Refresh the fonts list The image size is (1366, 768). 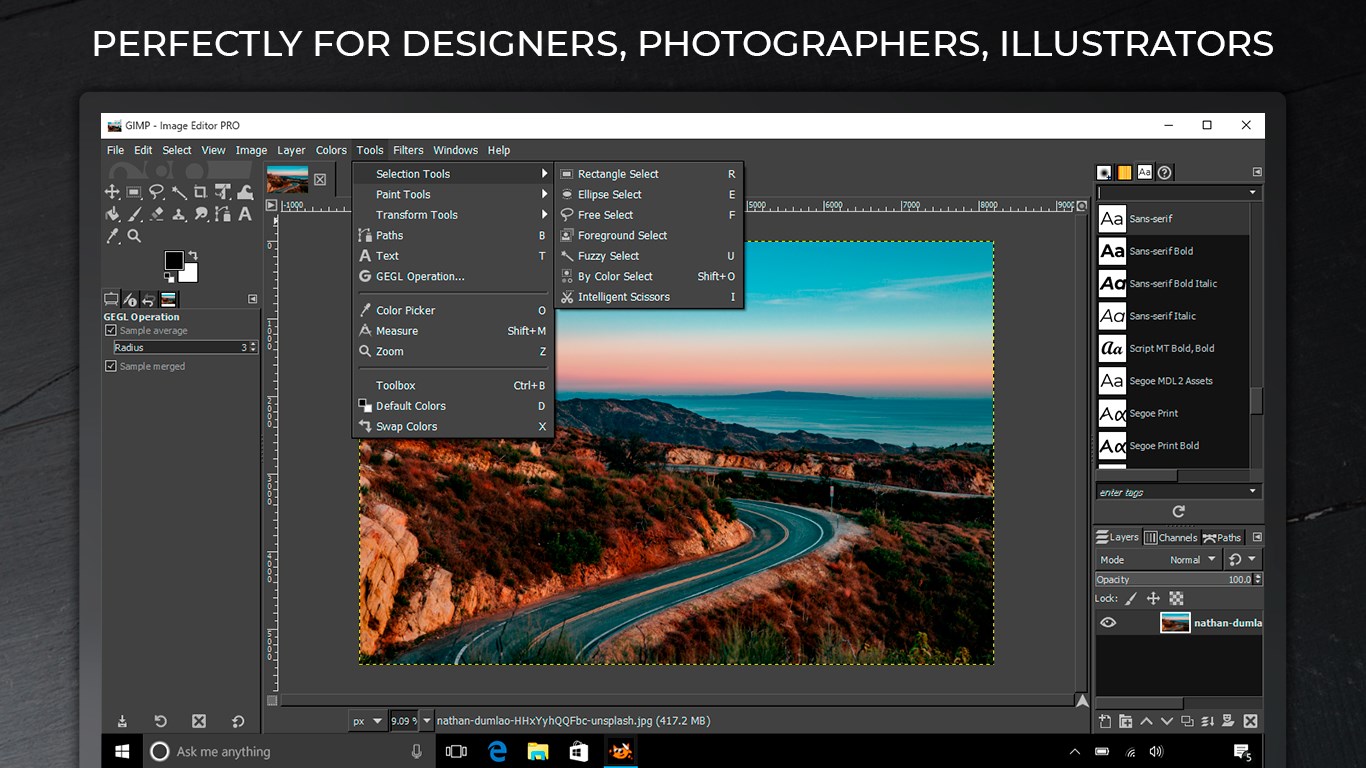[1178, 511]
